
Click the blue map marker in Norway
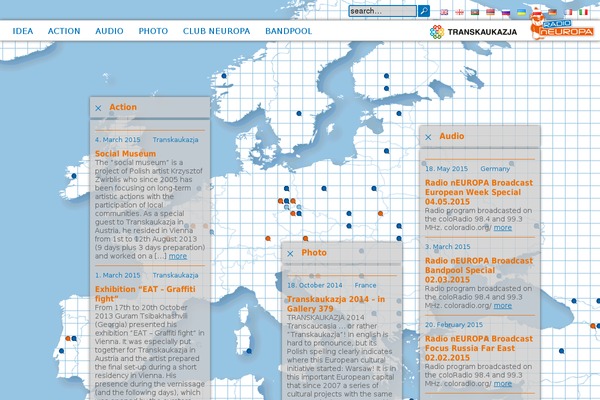pos(224,76)
